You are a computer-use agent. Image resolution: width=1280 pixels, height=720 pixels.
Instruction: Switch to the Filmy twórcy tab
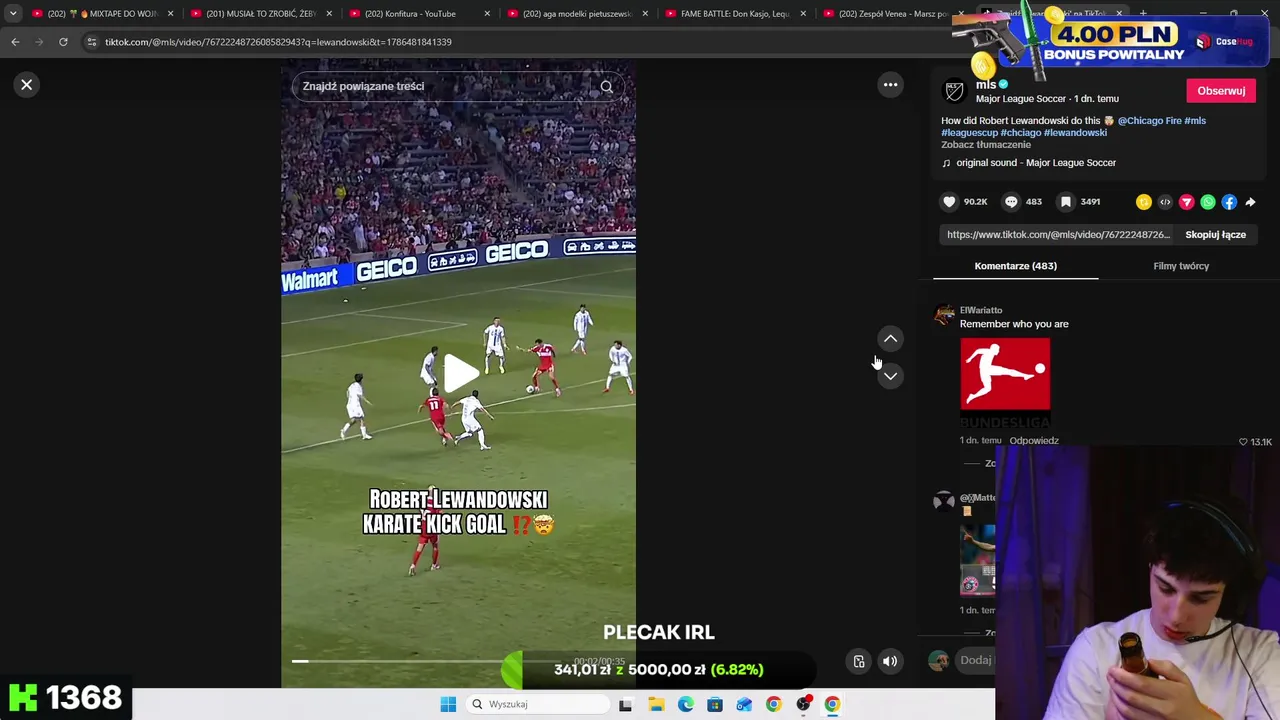coord(1181,266)
